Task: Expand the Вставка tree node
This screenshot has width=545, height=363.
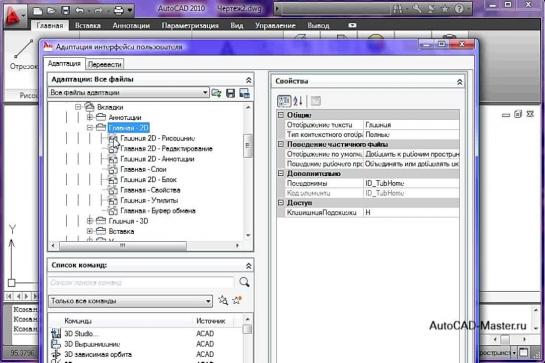Action: point(90,231)
